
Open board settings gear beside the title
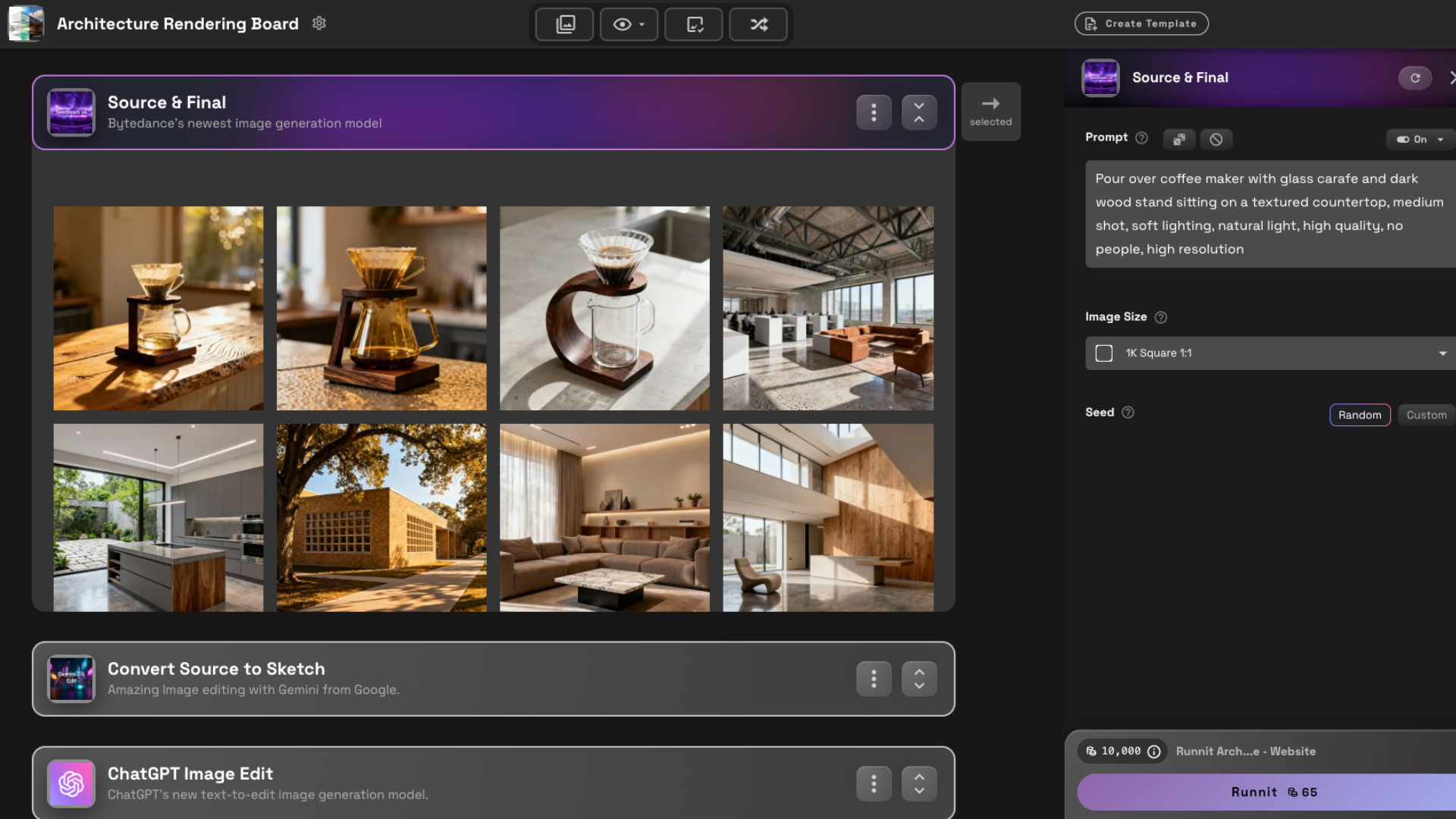[319, 24]
